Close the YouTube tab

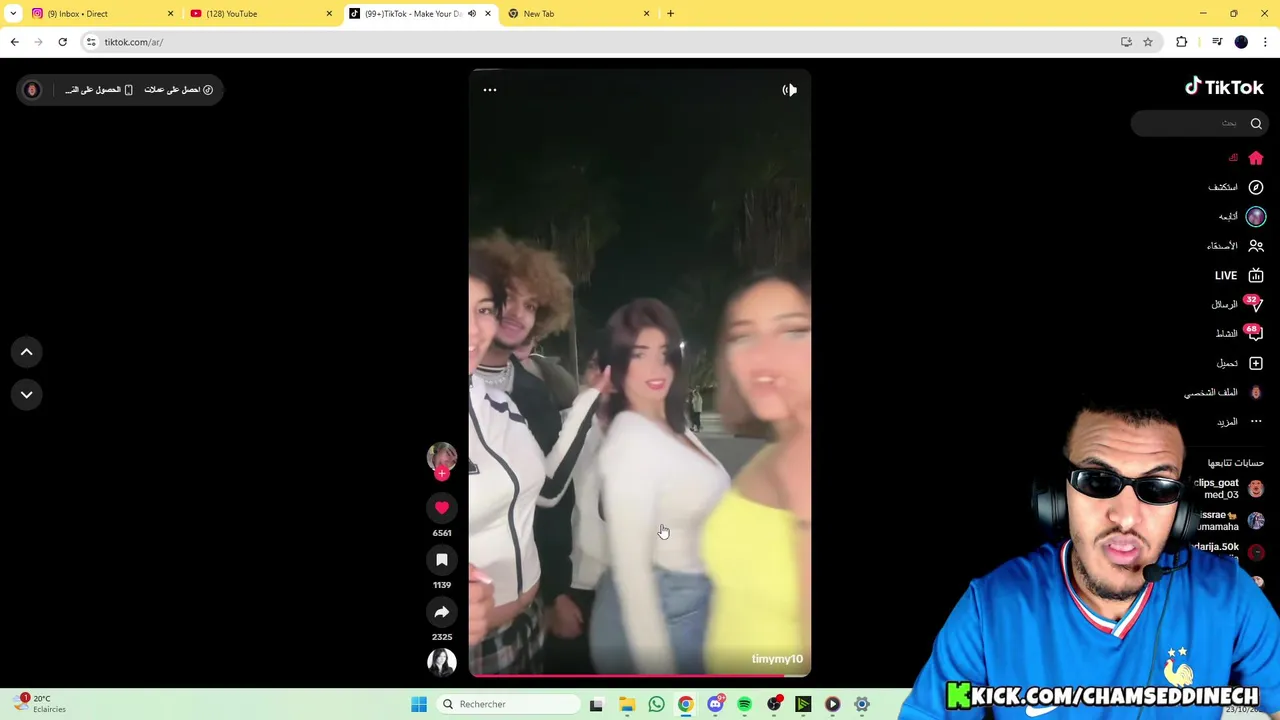(329, 13)
